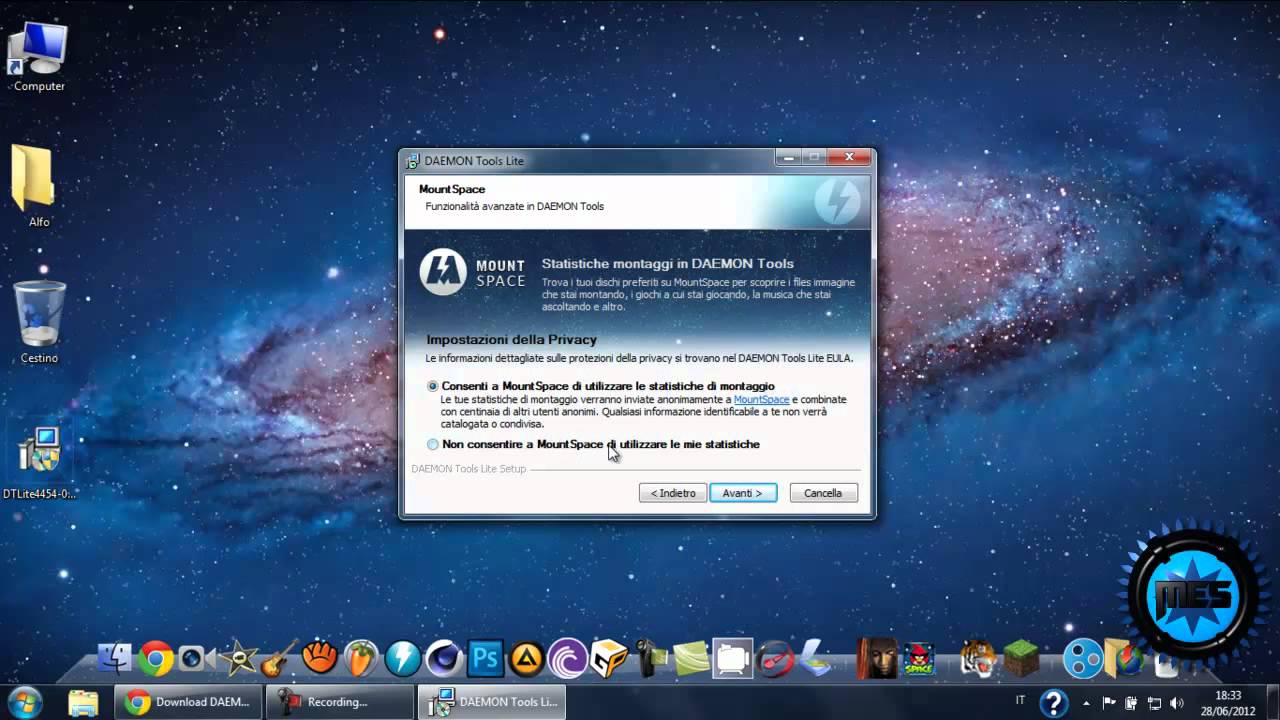The image size is (1280, 720).
Task: Click the orange paw icon in dock
Action: point(320,657)
